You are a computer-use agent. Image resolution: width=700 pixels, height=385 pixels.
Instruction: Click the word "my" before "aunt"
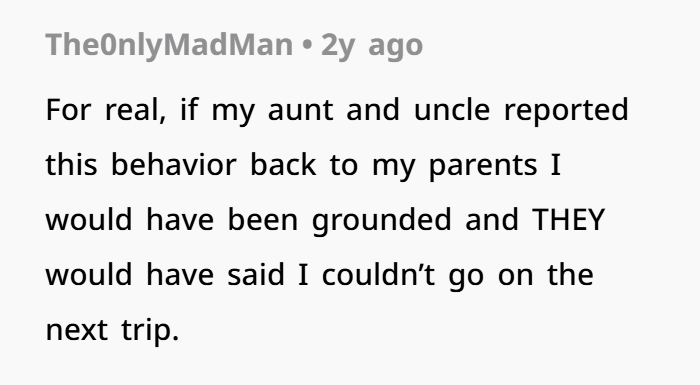pyautogui.click(x=233, y=112)
